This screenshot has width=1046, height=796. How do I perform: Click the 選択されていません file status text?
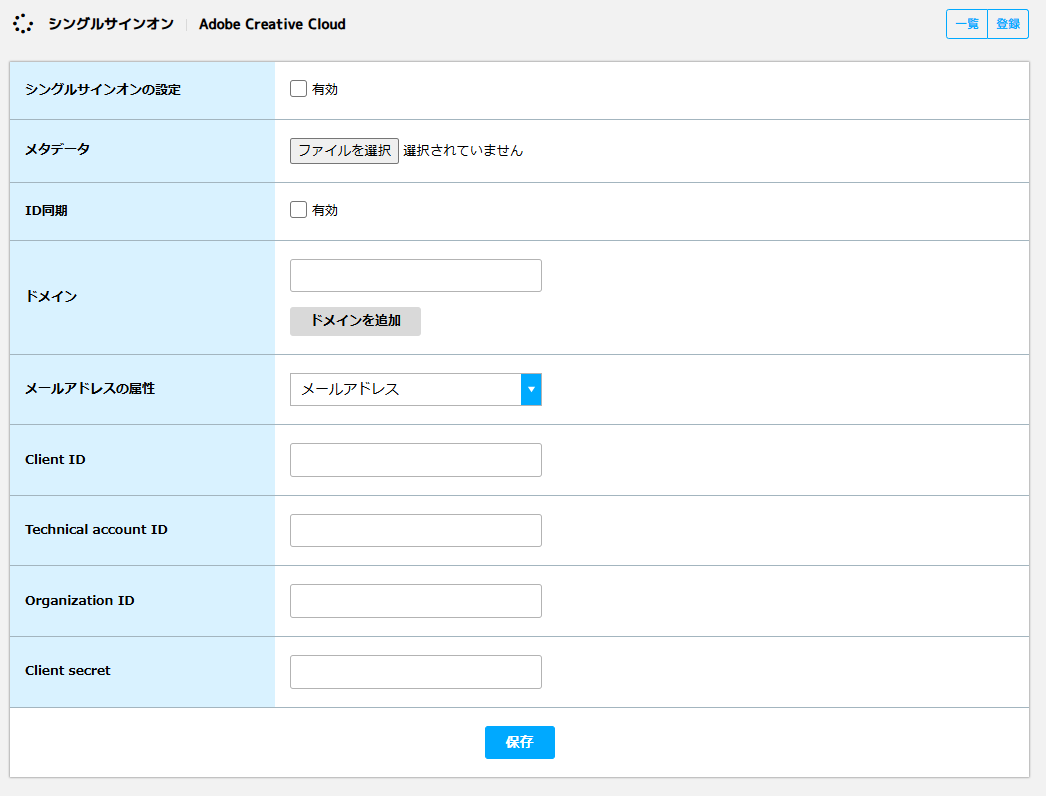463,151
